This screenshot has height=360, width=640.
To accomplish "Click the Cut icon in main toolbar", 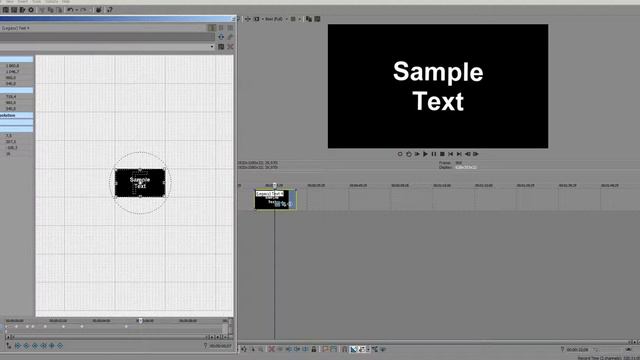I will point(42,10).
